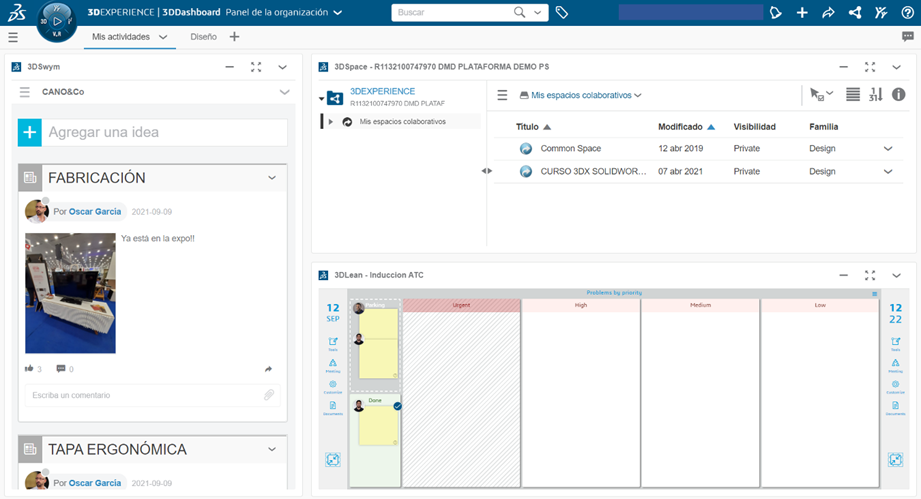Sort by the Modificado column header

[x=680, y=127]
